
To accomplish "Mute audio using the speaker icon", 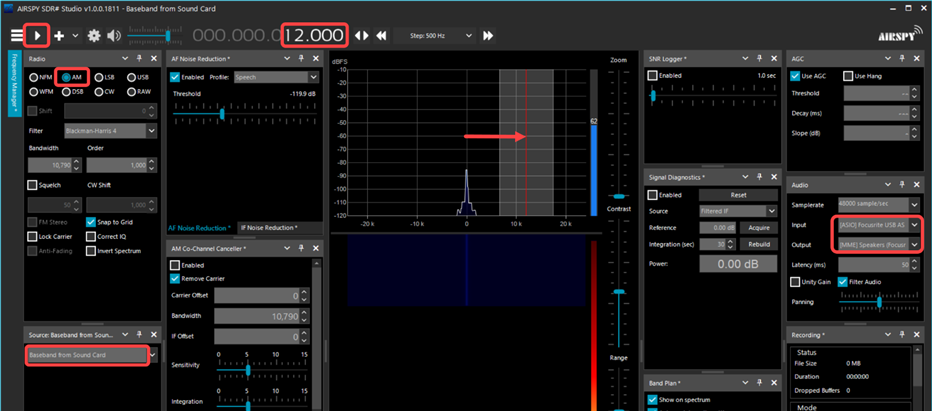I will click(x=114, y=35).
